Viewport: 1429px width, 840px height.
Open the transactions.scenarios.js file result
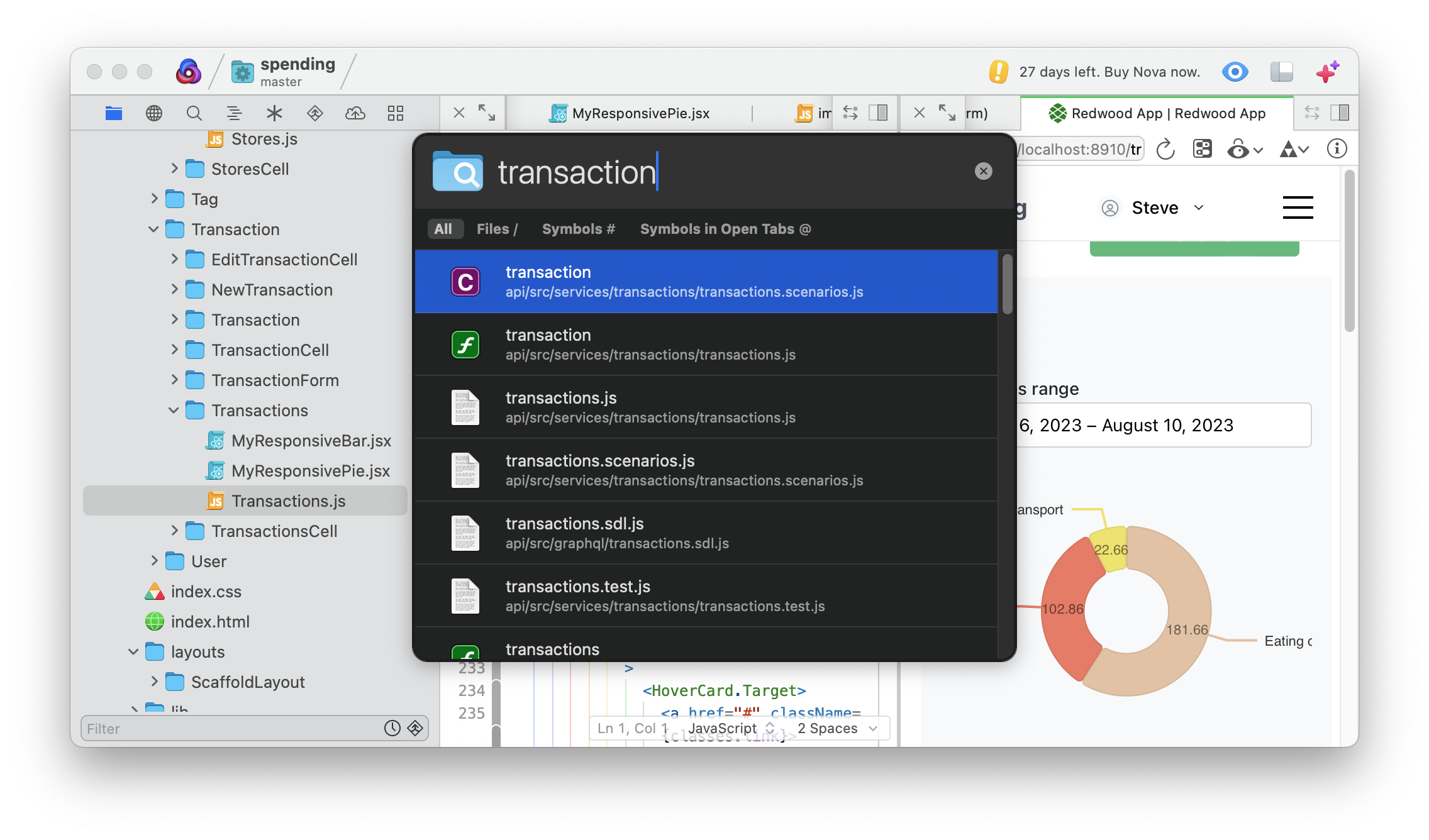point(706,470)
